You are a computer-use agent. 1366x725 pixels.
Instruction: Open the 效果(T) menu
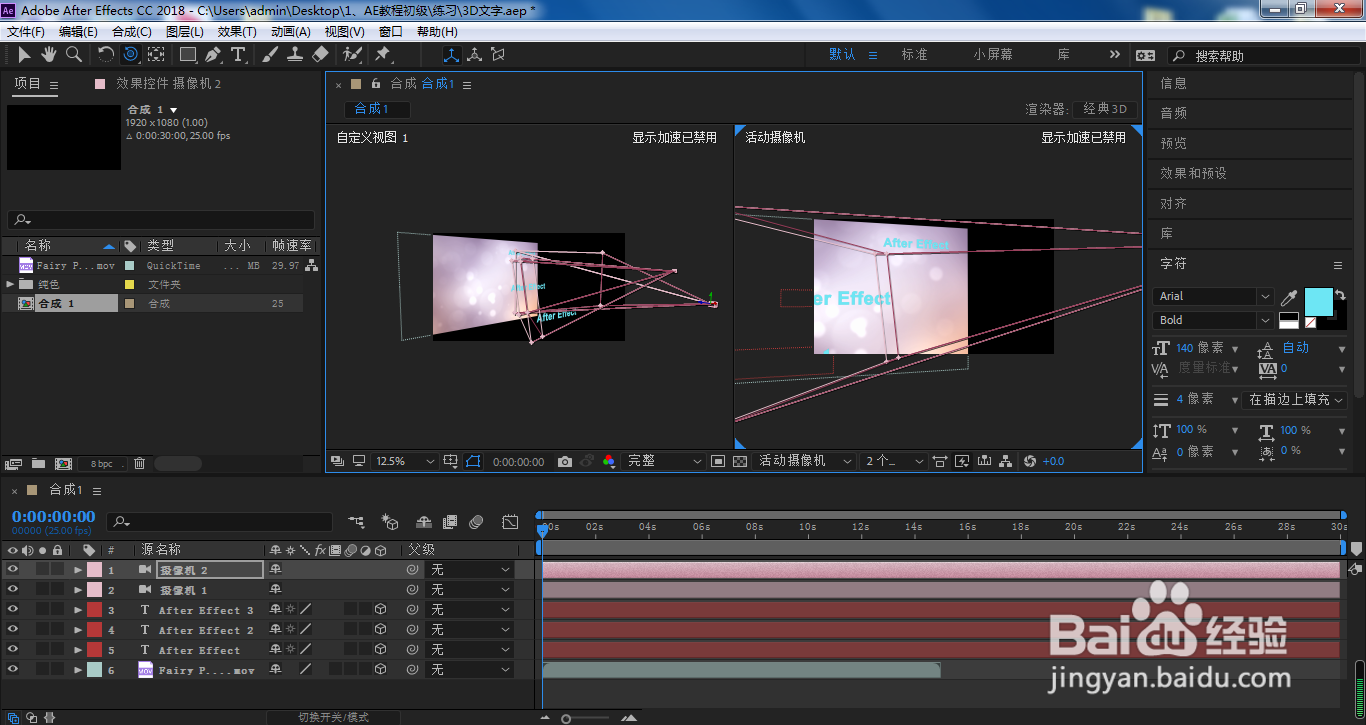pos(237,31)
